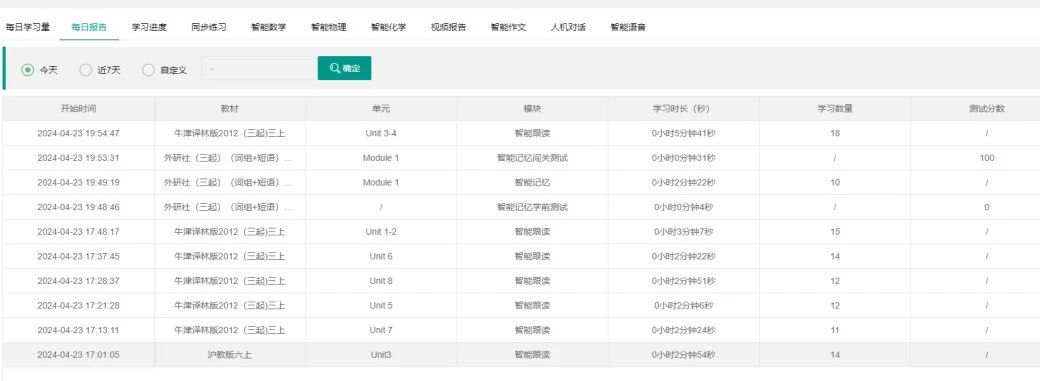Screen dimensions: 1040x381
Task: Click the study count 18 cell
Action: click(834, 133)
